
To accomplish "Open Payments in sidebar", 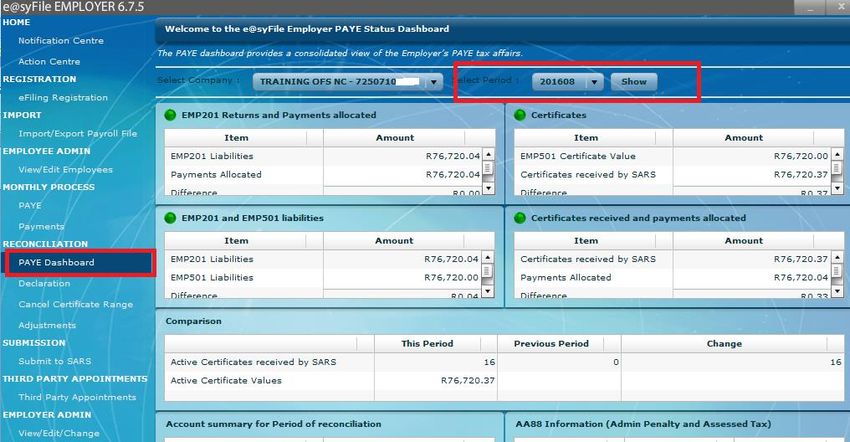I will pos(41,227).
